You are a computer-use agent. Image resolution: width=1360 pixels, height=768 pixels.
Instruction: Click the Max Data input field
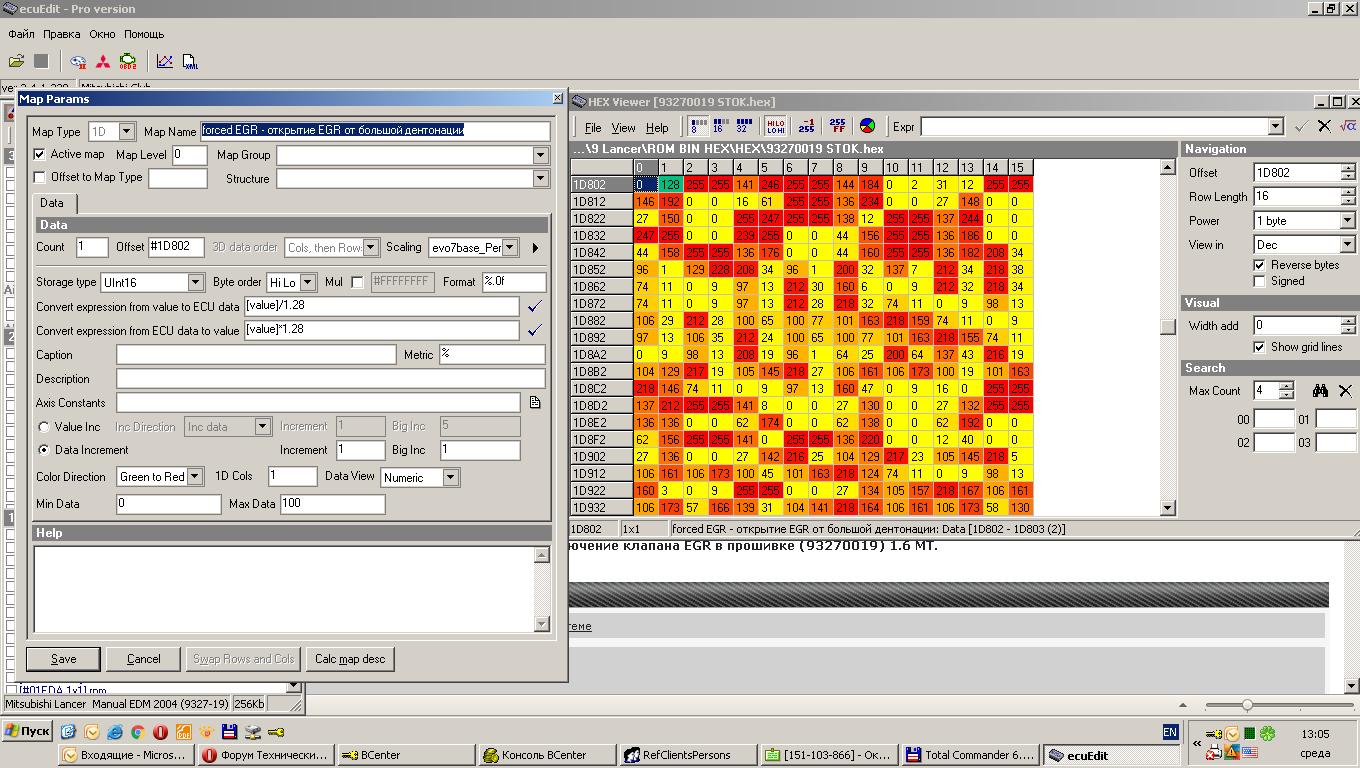tap(332, 504)
